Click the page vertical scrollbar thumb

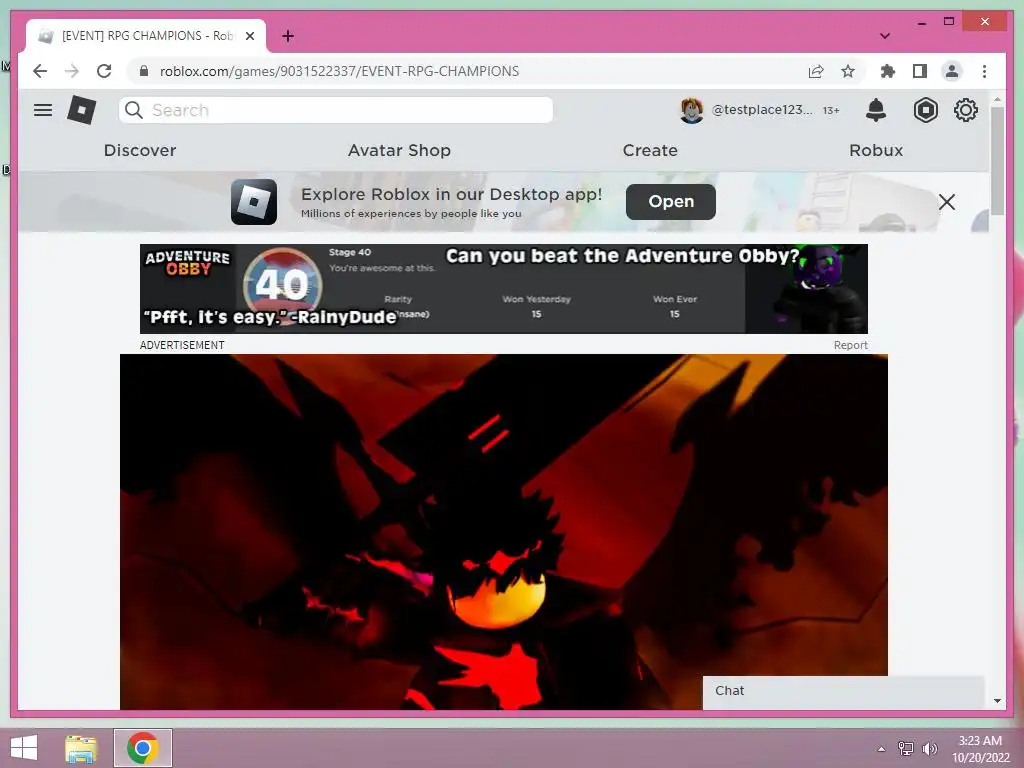997,160
